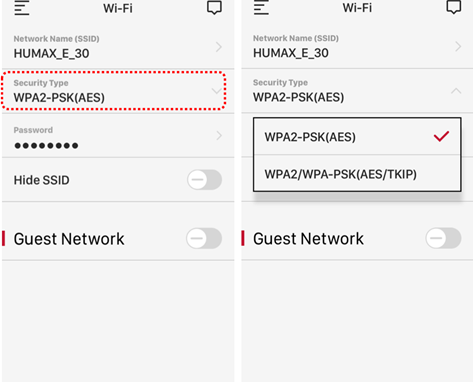Expand Security Type dropdown on left screen
Image resolution: width=473 pixels, height=382 pixels.
click(x=114, y=91)
